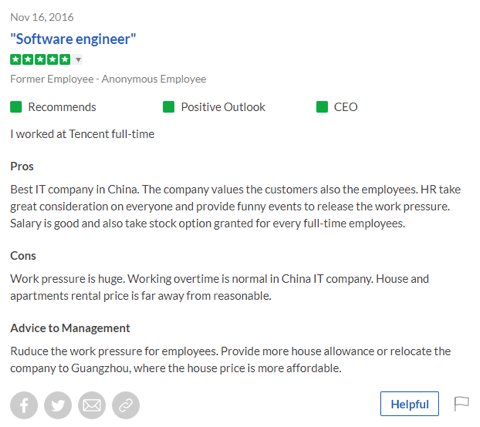Share review via Facebook icon
Viewport: 480px width, 427px height.
[24, 405]
